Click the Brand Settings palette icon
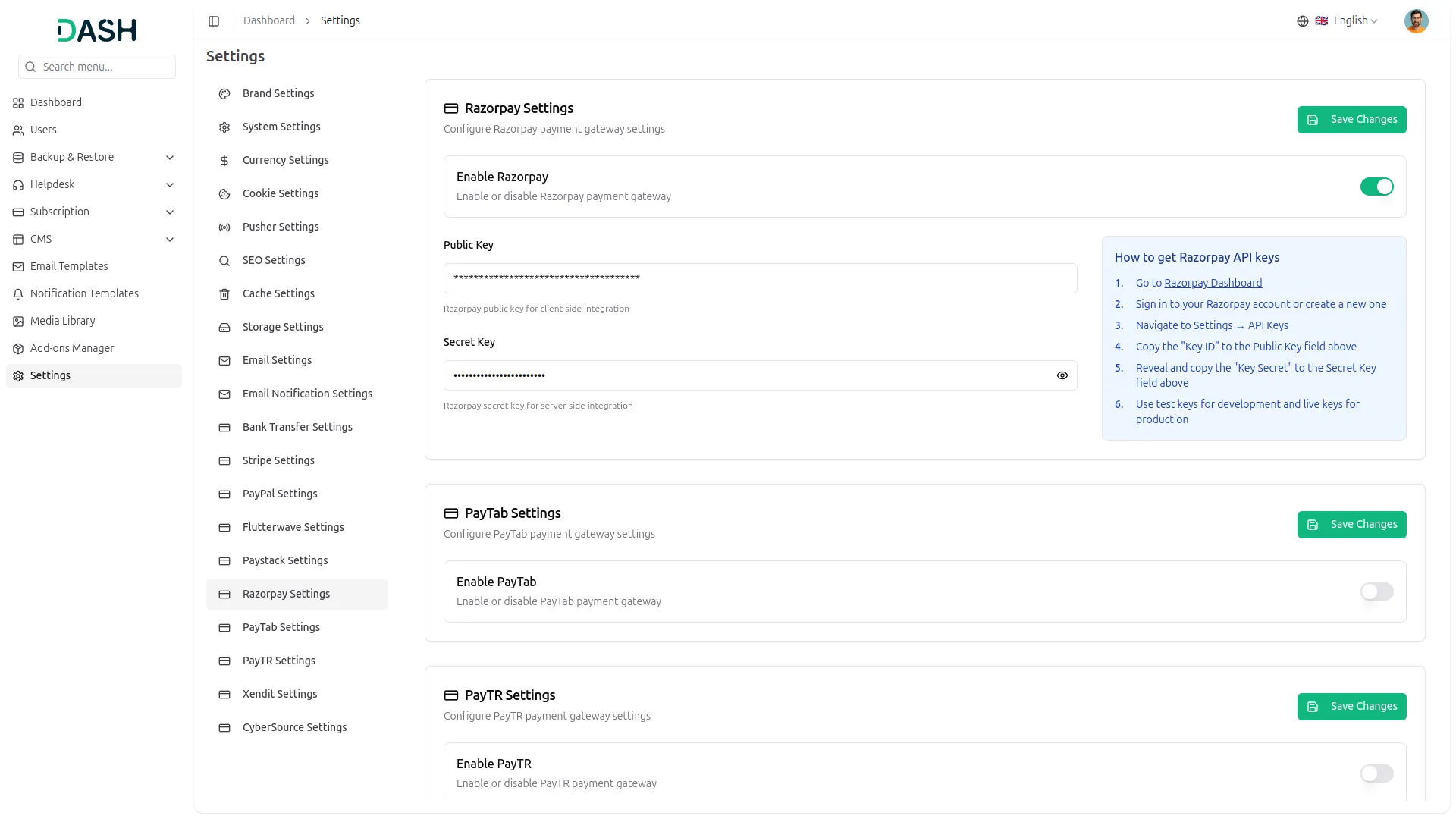This screenshot has width=1456, height=819. (224, 94)
